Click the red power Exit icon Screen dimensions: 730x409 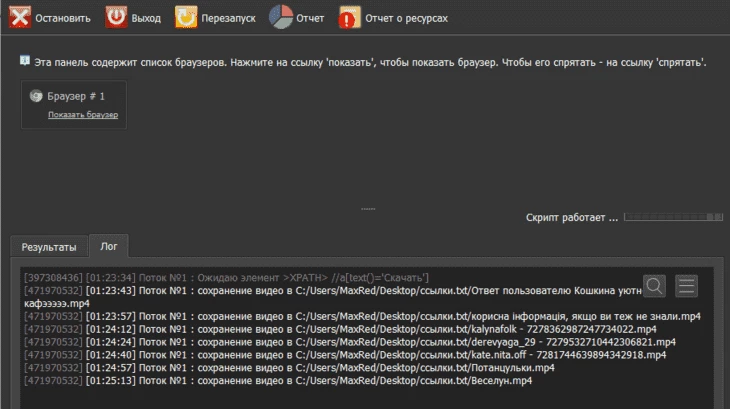(x=116, y=17)
